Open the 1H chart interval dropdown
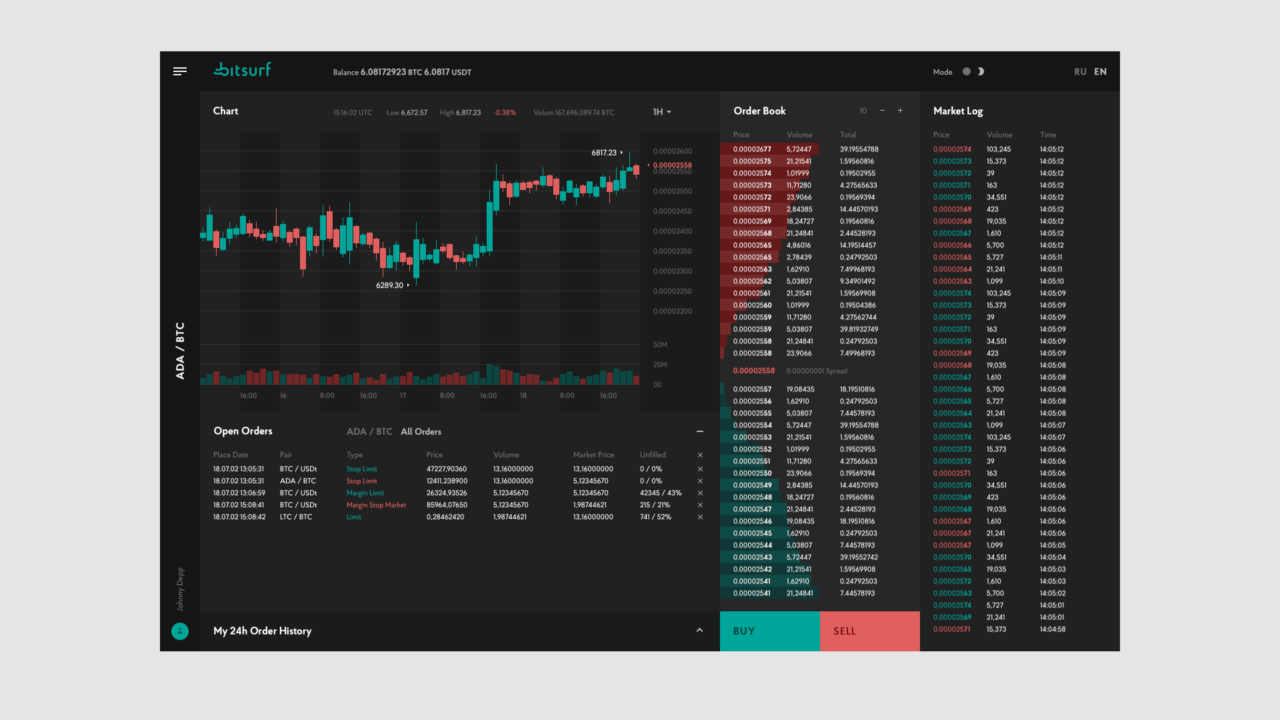 [662, 112]
